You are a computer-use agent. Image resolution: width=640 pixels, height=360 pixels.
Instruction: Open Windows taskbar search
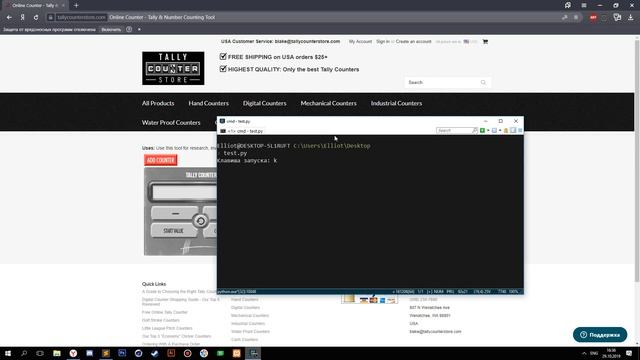click(x=24, y=353)
